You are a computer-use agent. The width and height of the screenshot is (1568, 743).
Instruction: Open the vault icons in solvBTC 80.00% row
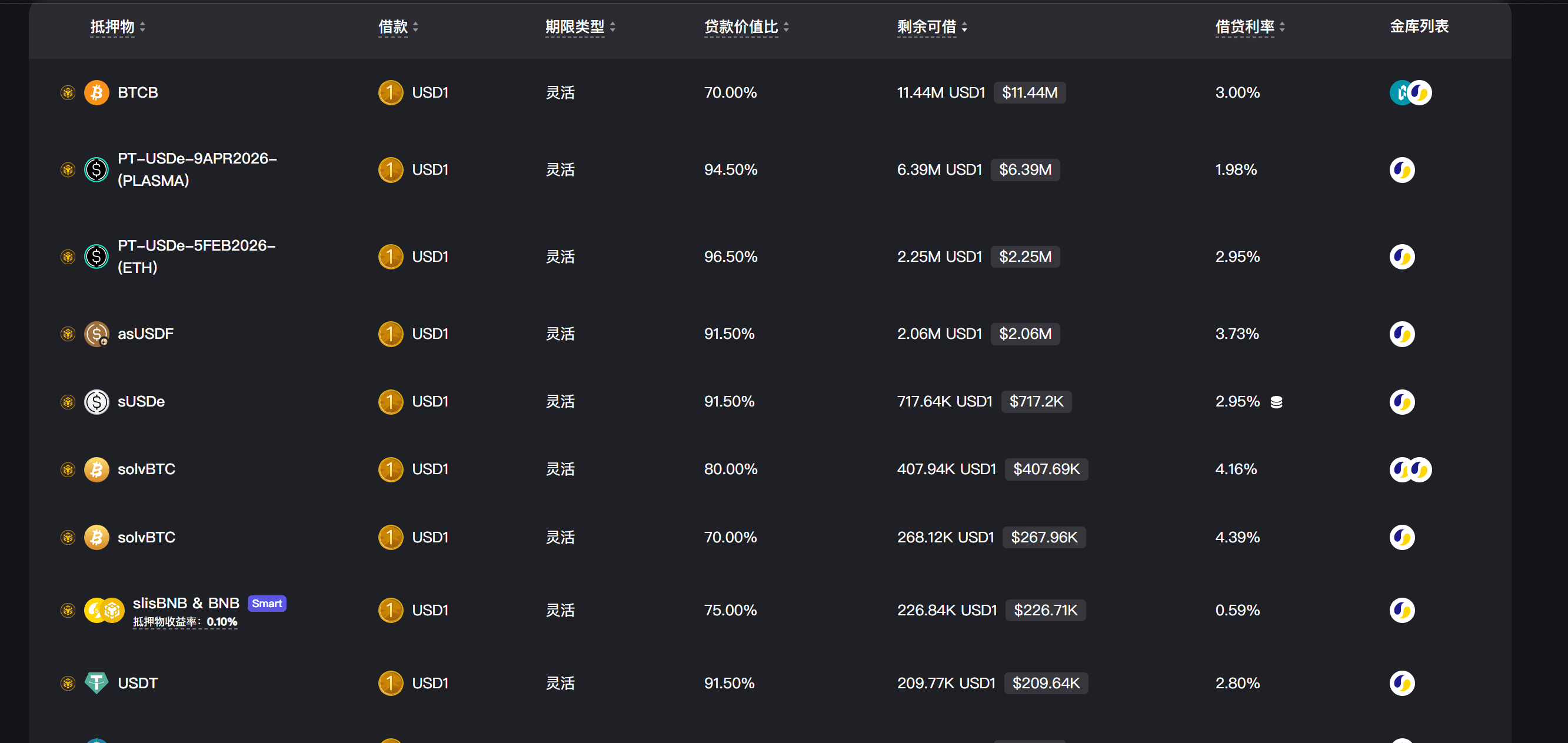coord(1410,469)
